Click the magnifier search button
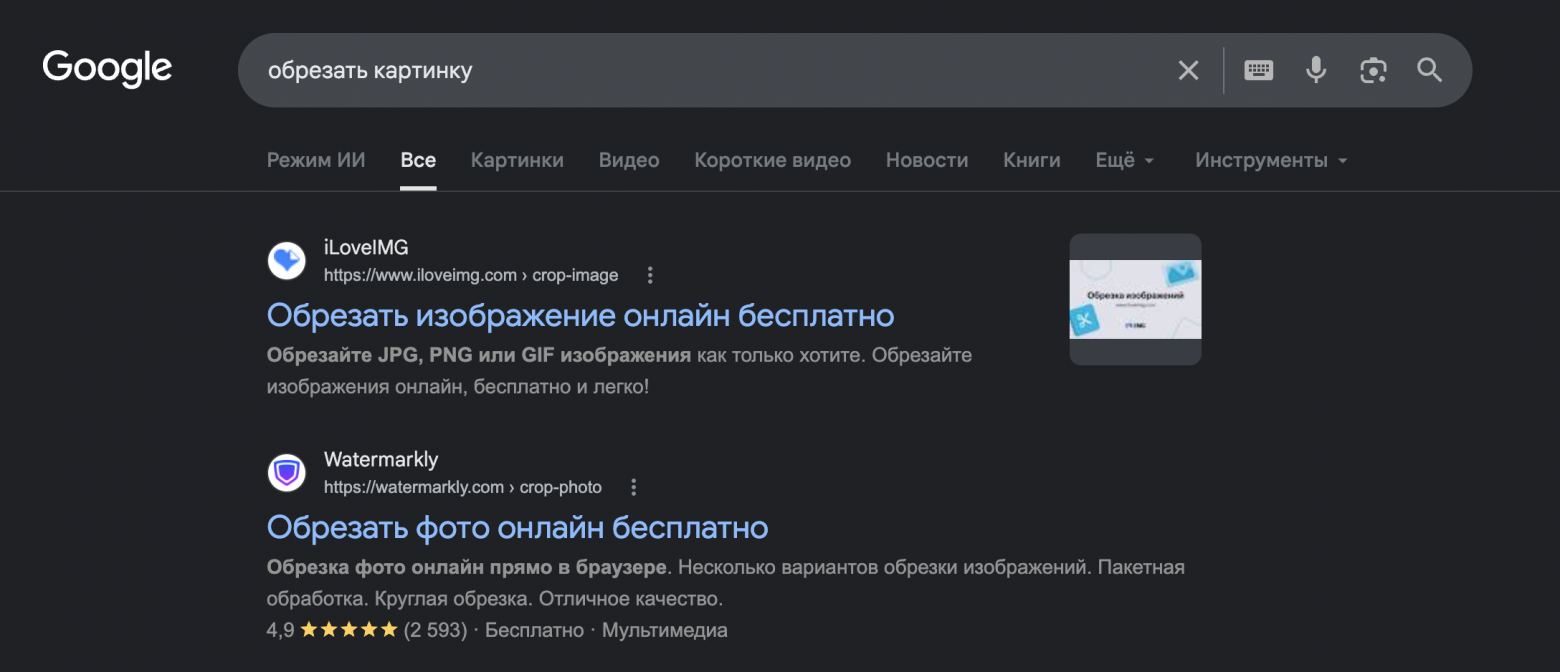The image size is (1560, 672). pos(1430,70)
